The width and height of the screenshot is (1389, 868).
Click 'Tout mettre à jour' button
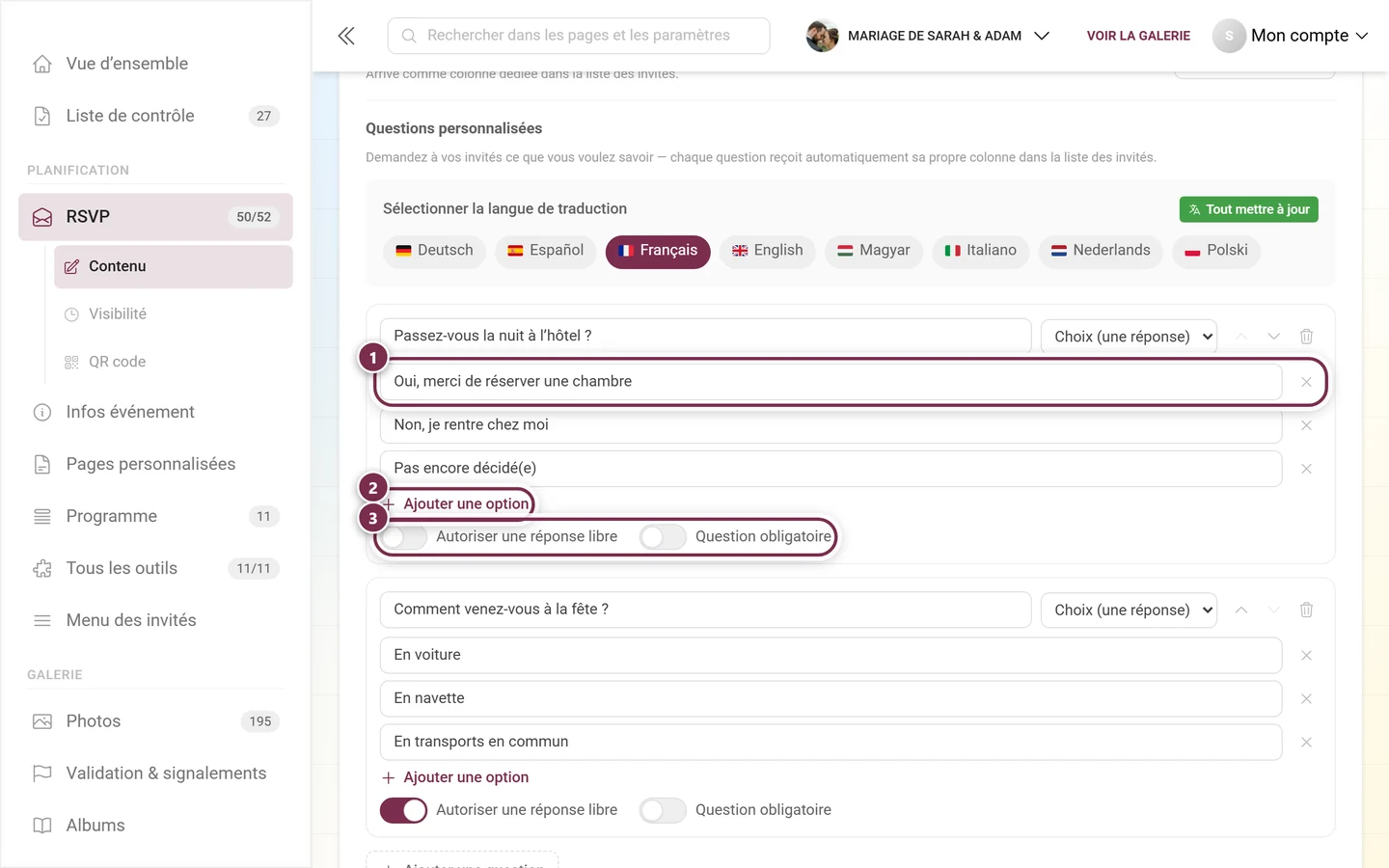(1248, 209)
